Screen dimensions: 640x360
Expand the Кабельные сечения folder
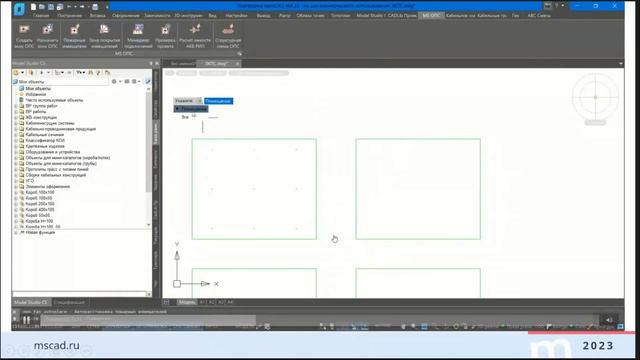(x=16, y=135)
